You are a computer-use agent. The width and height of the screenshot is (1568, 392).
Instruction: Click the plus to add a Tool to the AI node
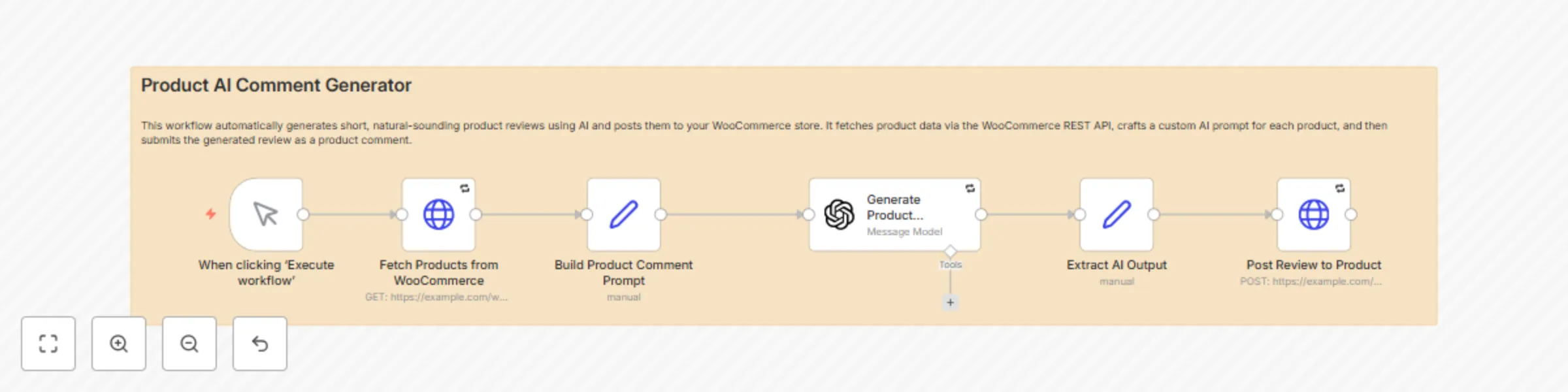(951, 302)
